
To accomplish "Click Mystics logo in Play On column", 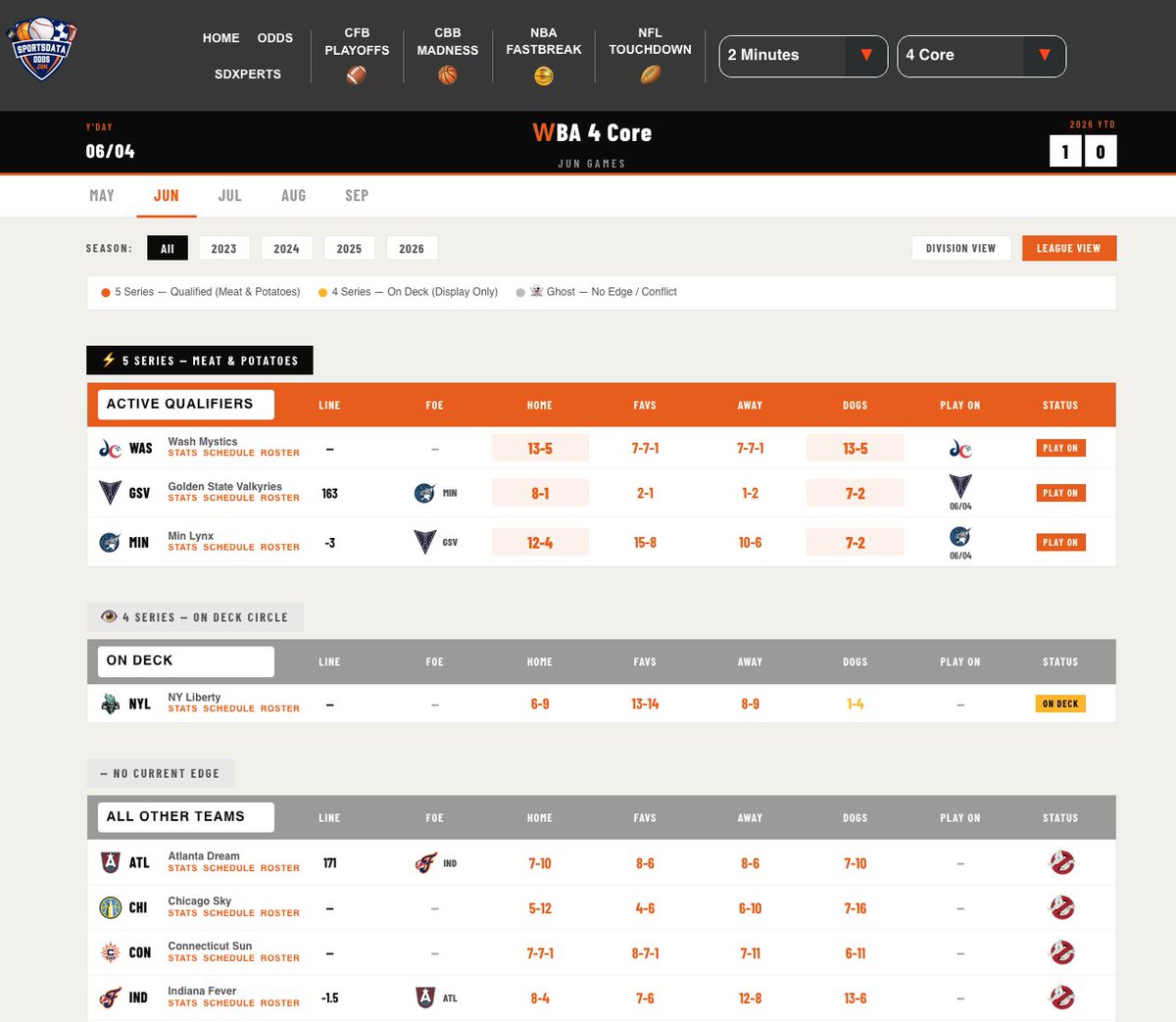I will pos(960,449).
